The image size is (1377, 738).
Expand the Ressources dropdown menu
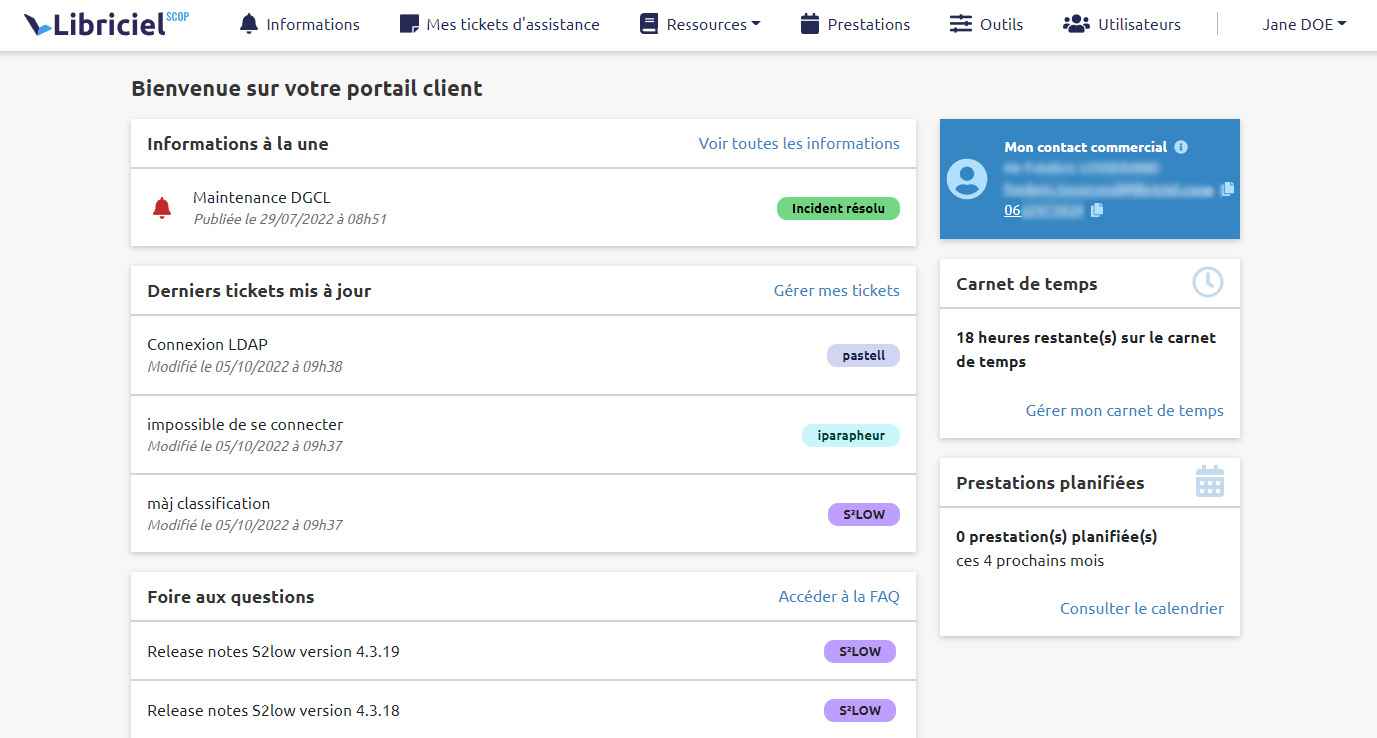click(700, 24)
